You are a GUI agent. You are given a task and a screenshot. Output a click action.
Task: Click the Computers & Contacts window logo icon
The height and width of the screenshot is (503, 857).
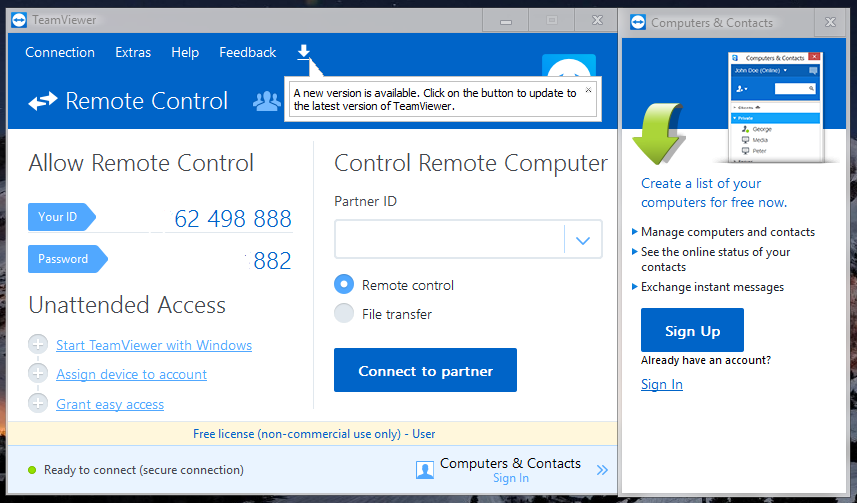coord(638,22)
